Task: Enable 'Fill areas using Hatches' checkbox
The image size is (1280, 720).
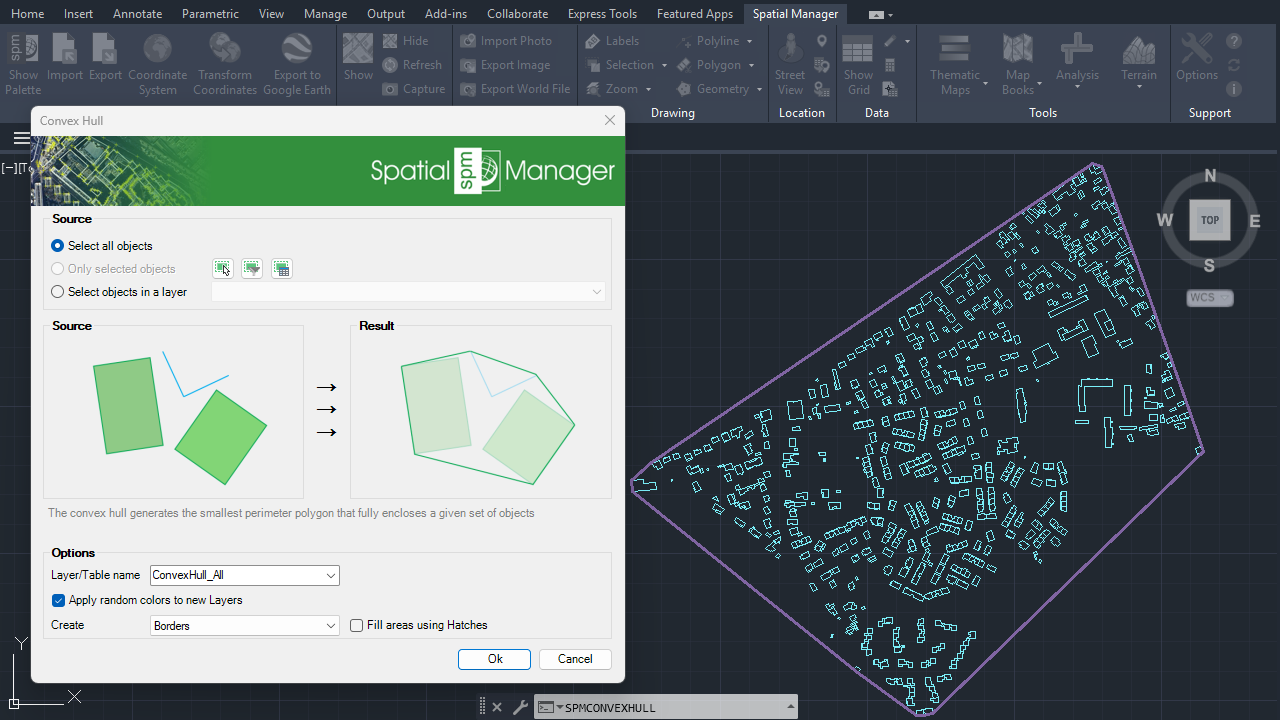Action: [x=357, y=626]
